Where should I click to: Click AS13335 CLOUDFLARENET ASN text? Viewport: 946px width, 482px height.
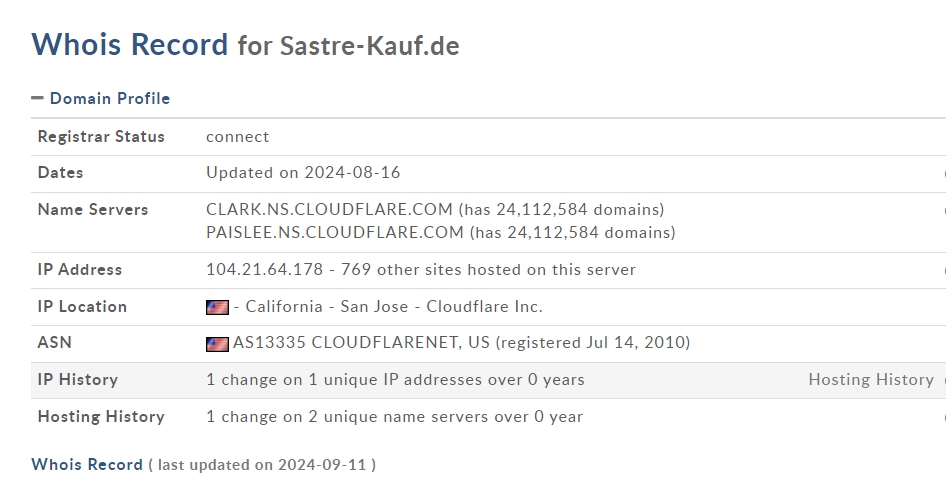pyautogui.click(x=361, y=343)
